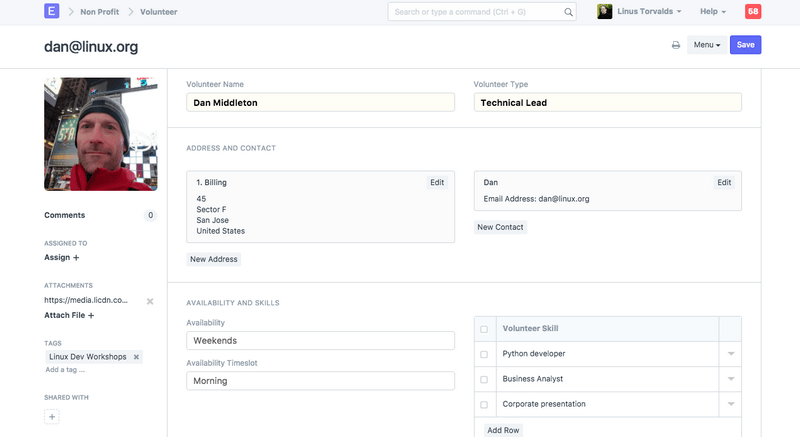
Task: Remove the attached media.licdn file
Action: click(150, 300)
